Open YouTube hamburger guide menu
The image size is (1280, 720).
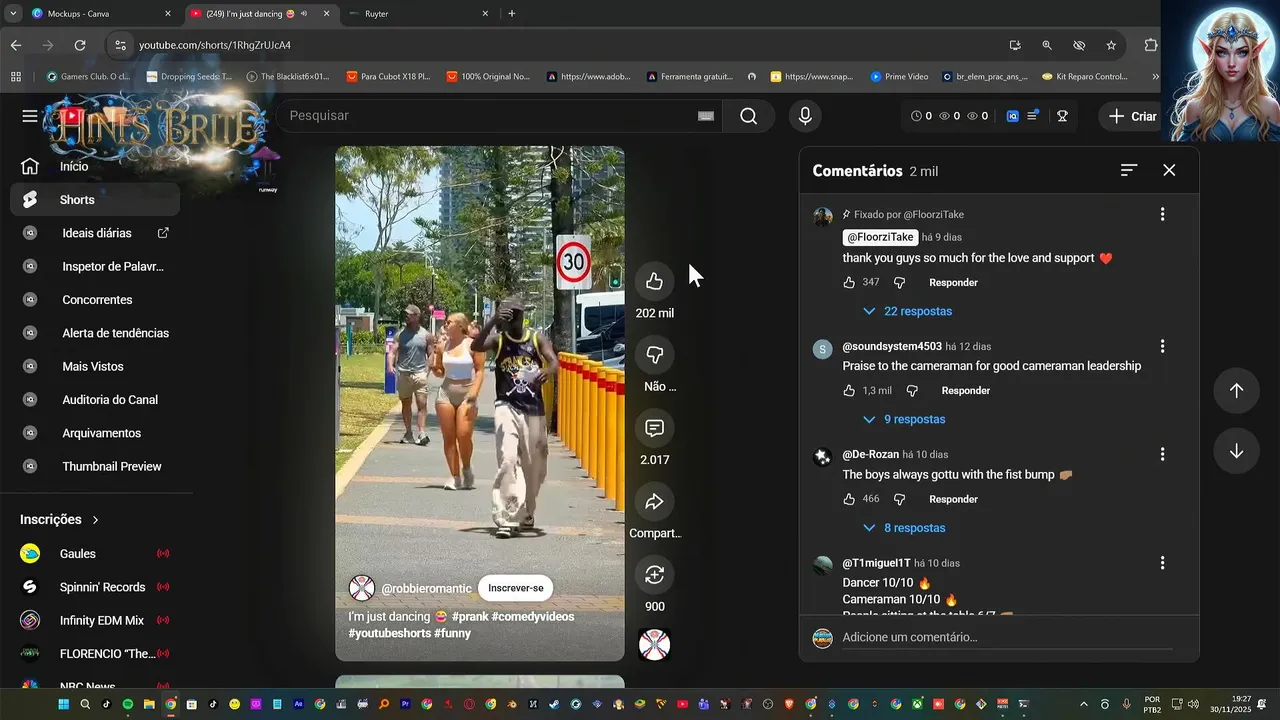click(30, 116)
